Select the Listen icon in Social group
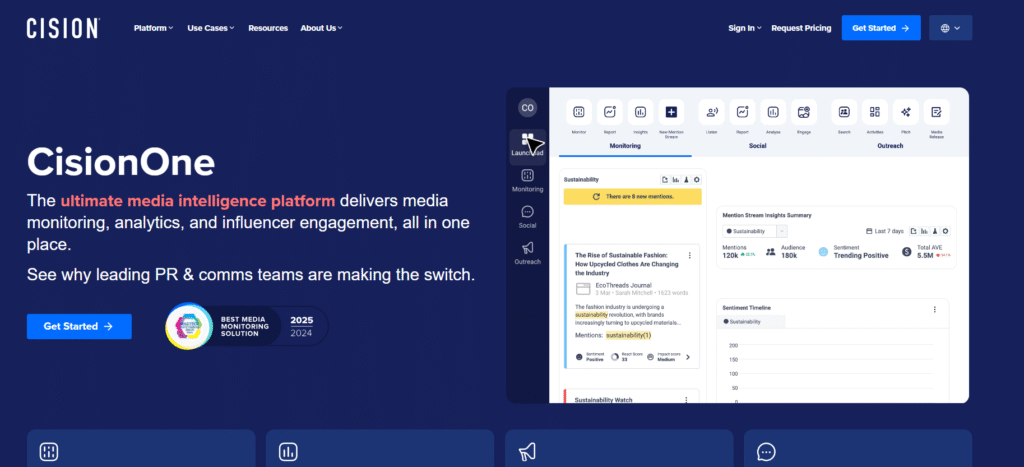This screenshot has height=467, width=1024. tap(712, 113)
